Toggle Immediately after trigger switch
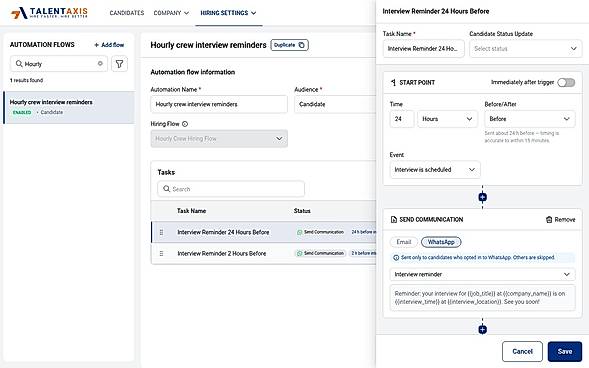 coord(566,82)
